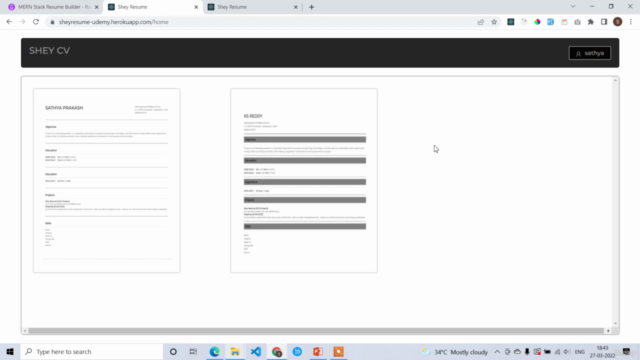This screenshot has width=640, height=360.
Task: View site security lock information
Action: (52, 22)
